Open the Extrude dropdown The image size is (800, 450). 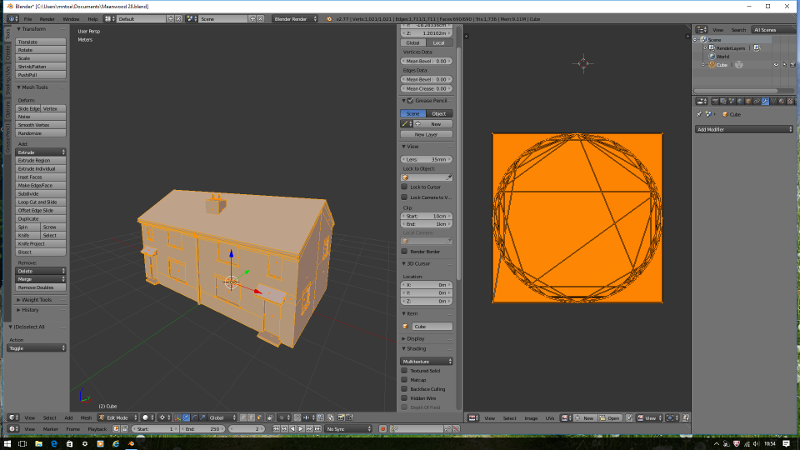[x=41, y=152]
